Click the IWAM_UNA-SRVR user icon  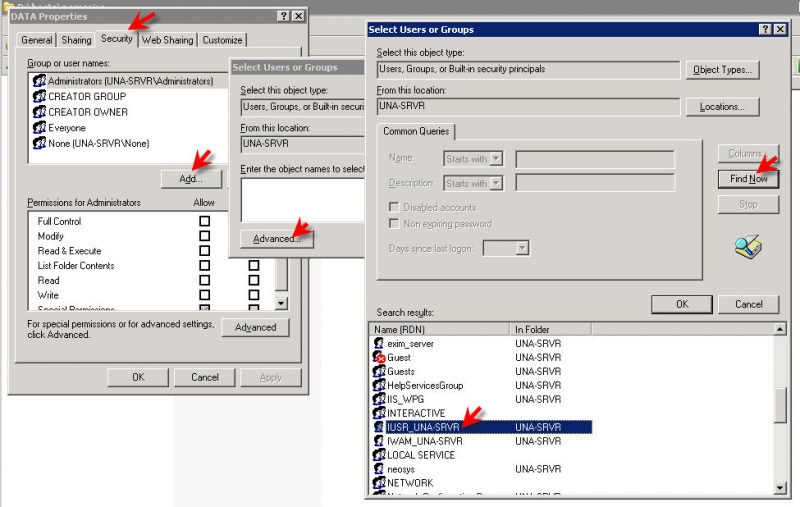(379, 441)
